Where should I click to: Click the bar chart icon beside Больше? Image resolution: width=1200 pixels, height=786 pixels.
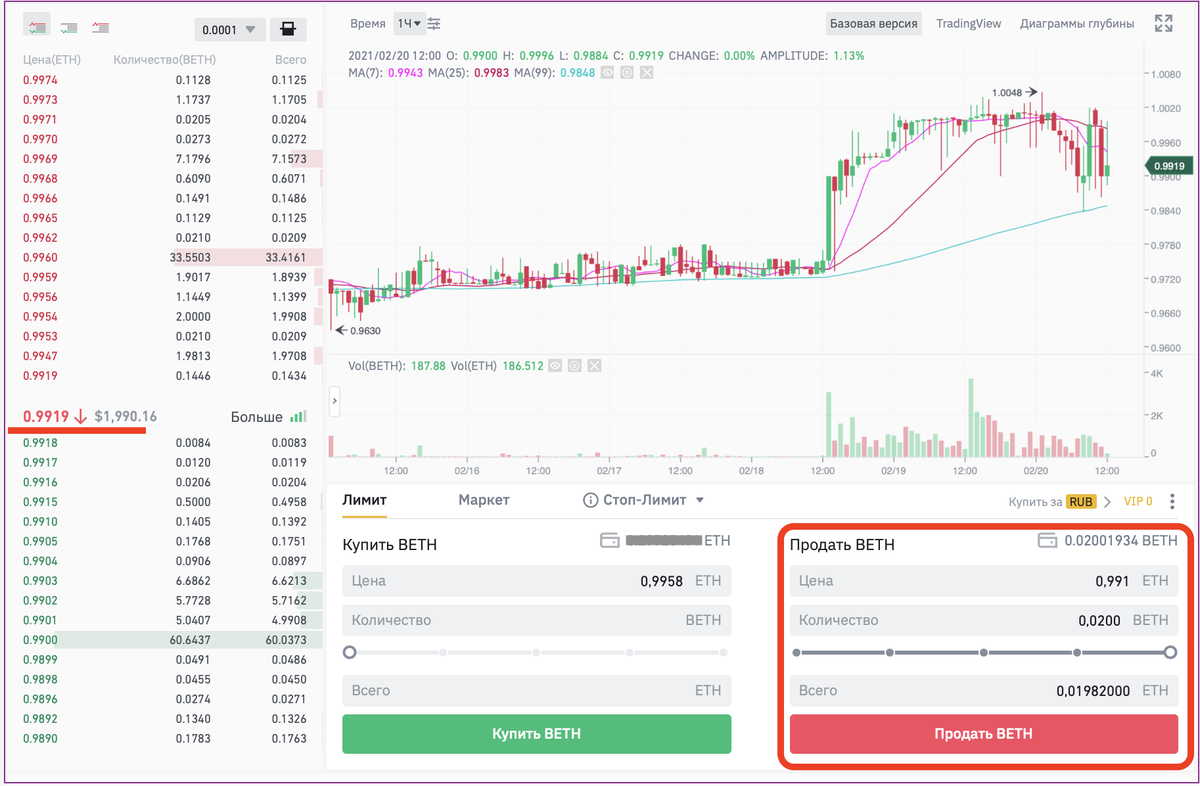pyautogui.click(x=297, y=416)
